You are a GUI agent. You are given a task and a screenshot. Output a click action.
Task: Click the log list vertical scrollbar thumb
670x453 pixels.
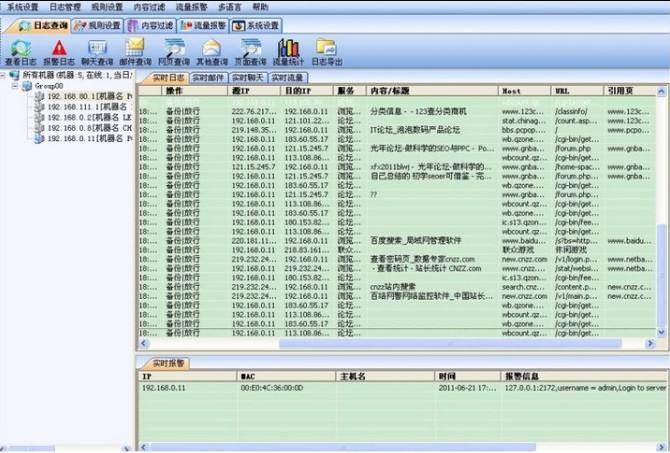point(661,274)
